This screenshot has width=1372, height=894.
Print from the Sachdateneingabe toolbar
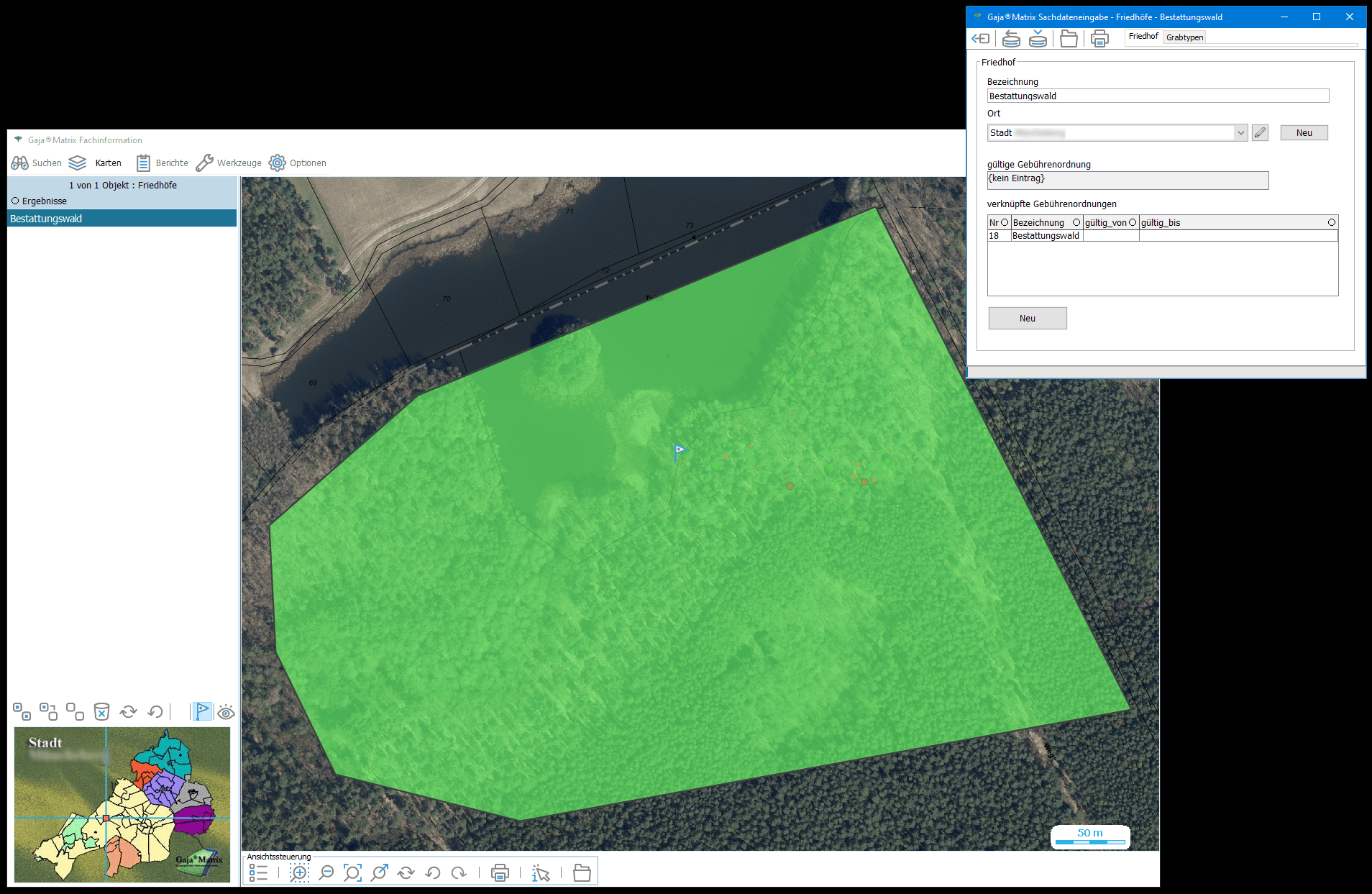click(1099, 39)
